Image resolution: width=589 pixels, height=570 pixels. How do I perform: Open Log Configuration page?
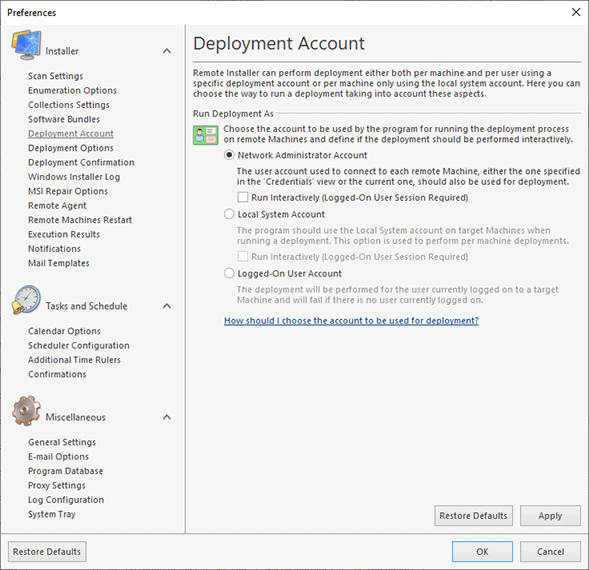pyautogui.click(x=66, y=500)
